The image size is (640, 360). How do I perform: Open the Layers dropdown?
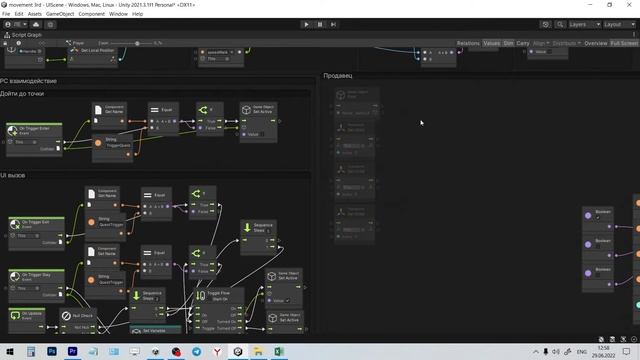584,24
